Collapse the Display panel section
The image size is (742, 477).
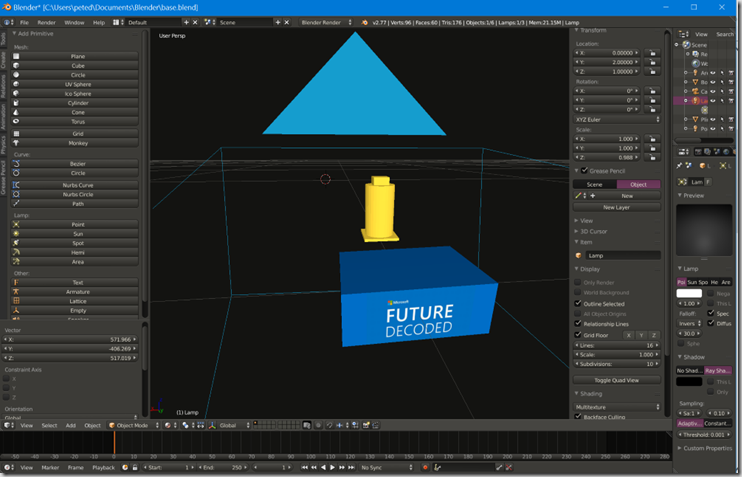pos(589,269)
